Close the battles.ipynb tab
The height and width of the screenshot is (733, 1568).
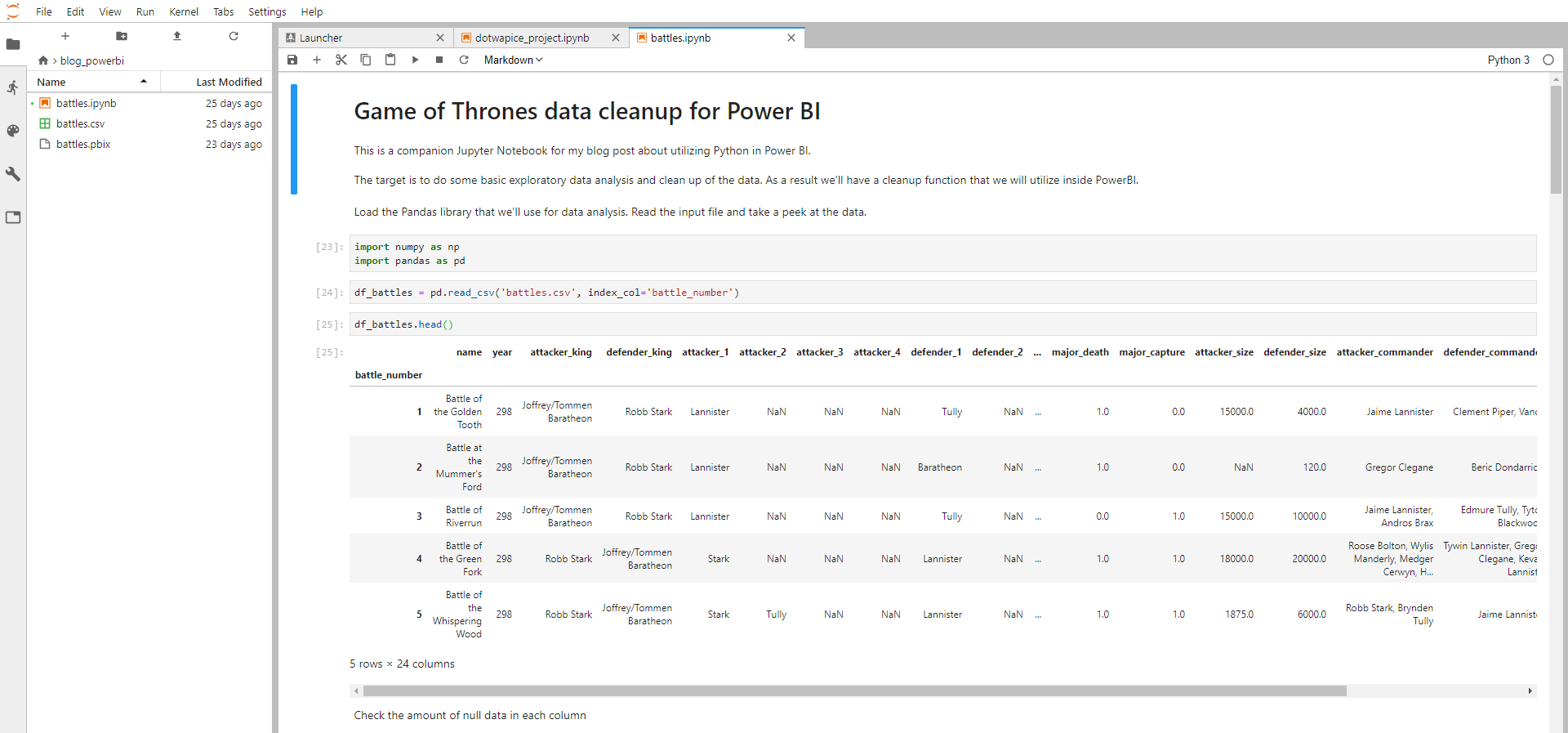[x=791, y=38]
